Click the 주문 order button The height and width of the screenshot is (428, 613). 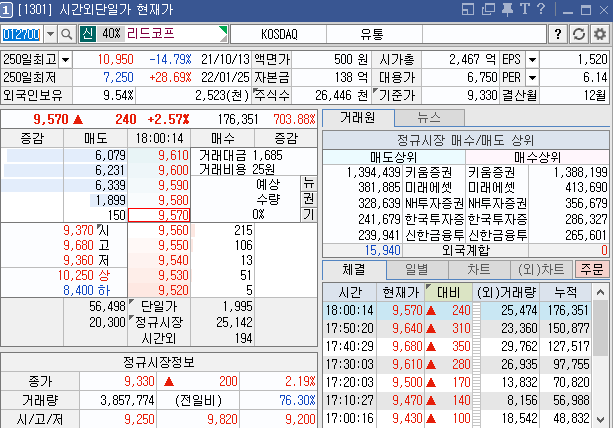pos(592,269)
